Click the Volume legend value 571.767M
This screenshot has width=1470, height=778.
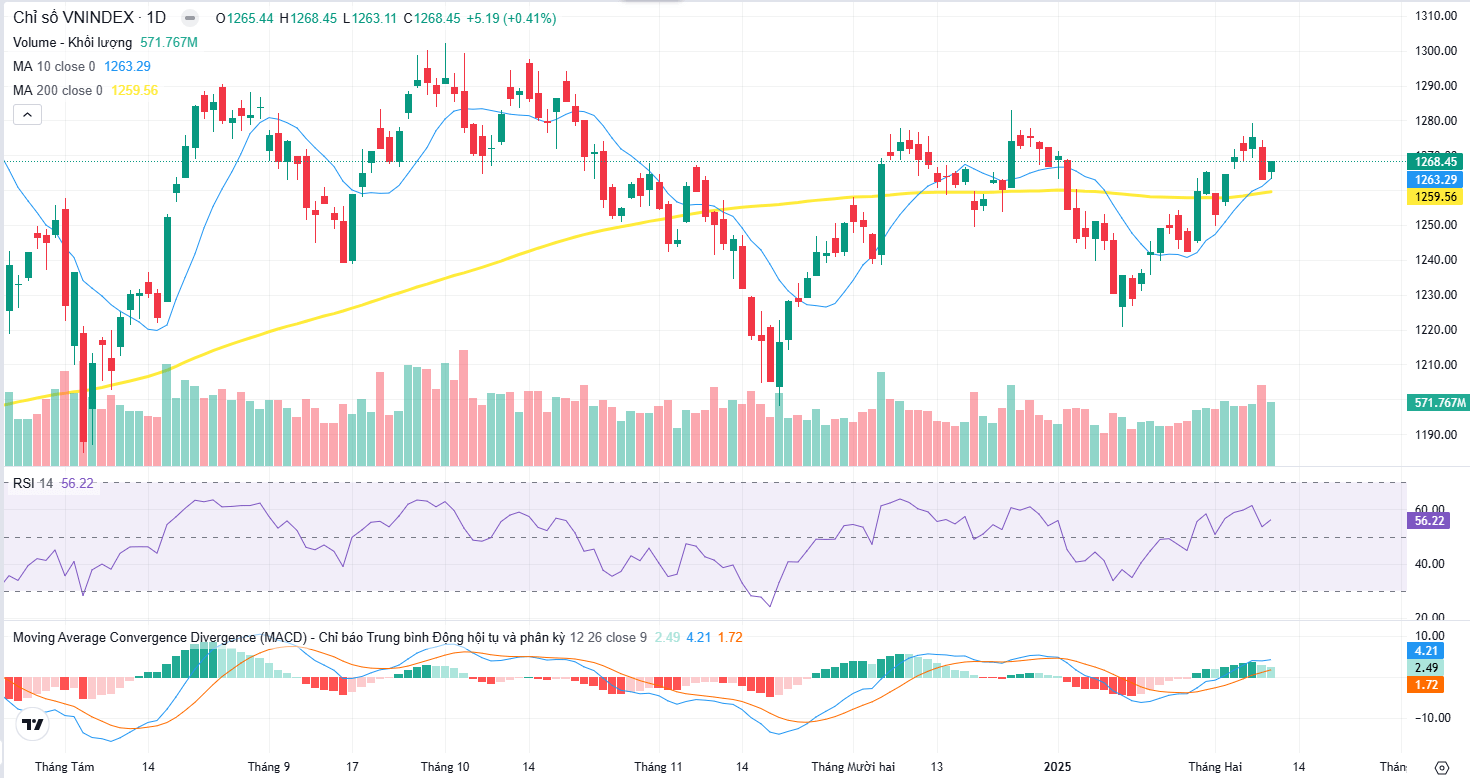pyautogui.click(x=169, y=42)
